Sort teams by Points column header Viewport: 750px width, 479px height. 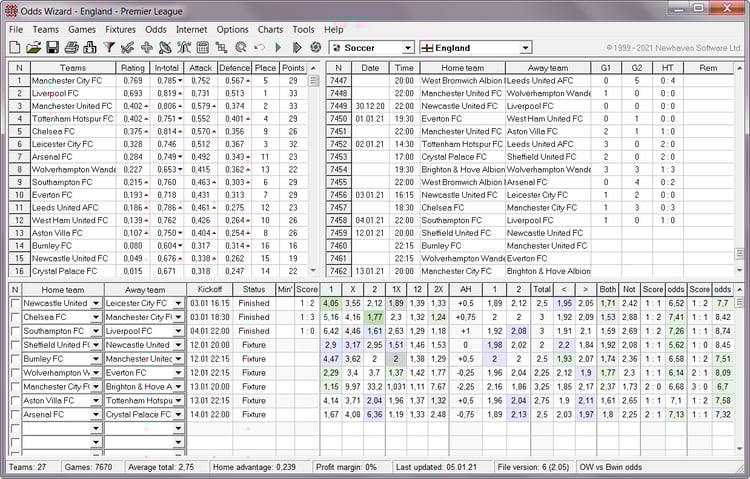pyautogui.click(x=293, y=68)
